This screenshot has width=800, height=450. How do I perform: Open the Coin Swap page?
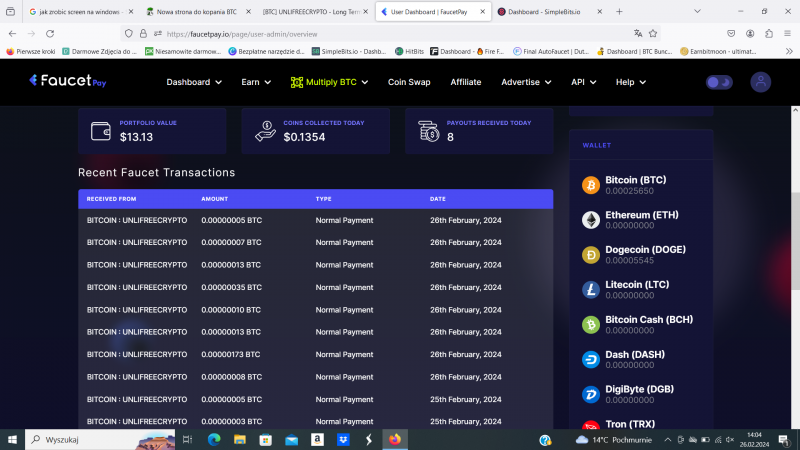click(409, 82)
